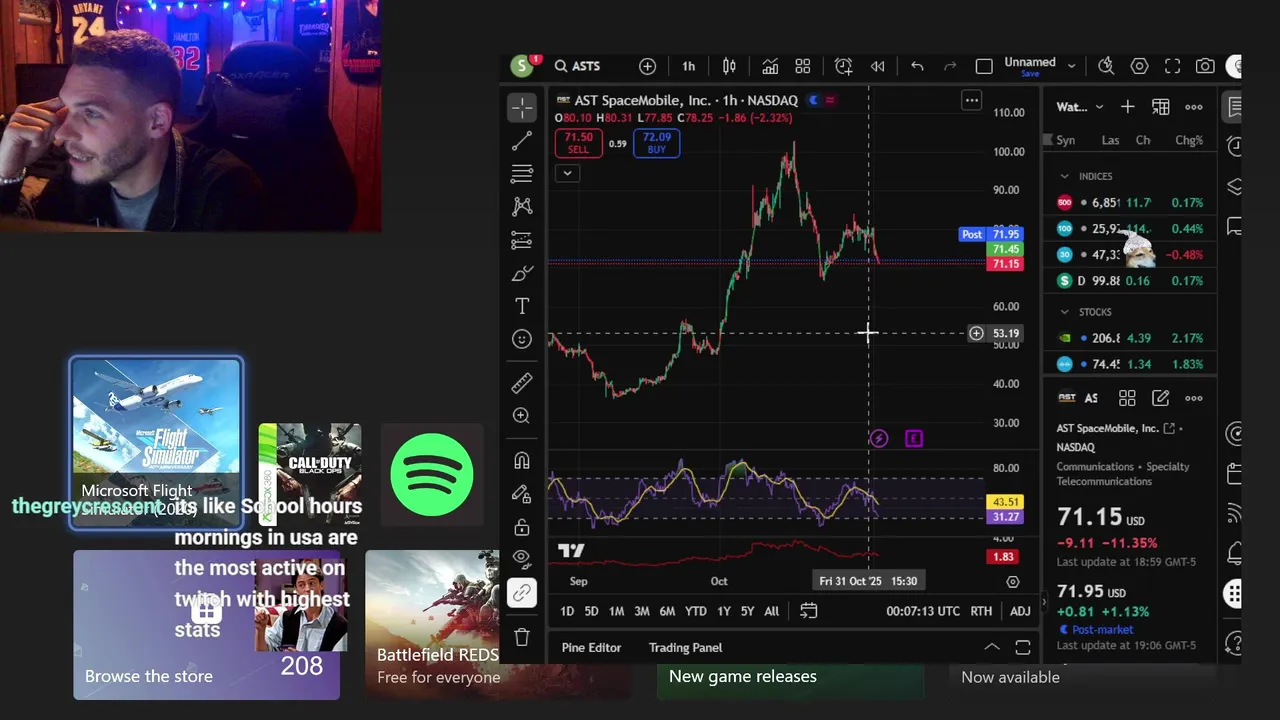Click the 72.09 BUY button
Viewport: 1280px width, 720px height.
[656, 143]
